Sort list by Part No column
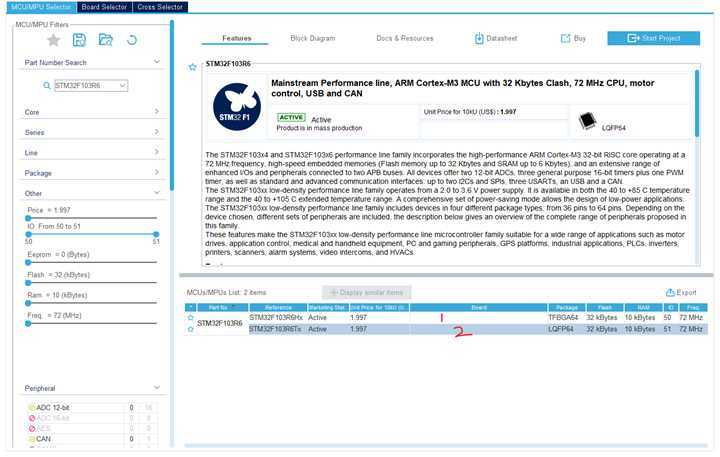This screenshot has height=457, width=720. click(222, 307)
